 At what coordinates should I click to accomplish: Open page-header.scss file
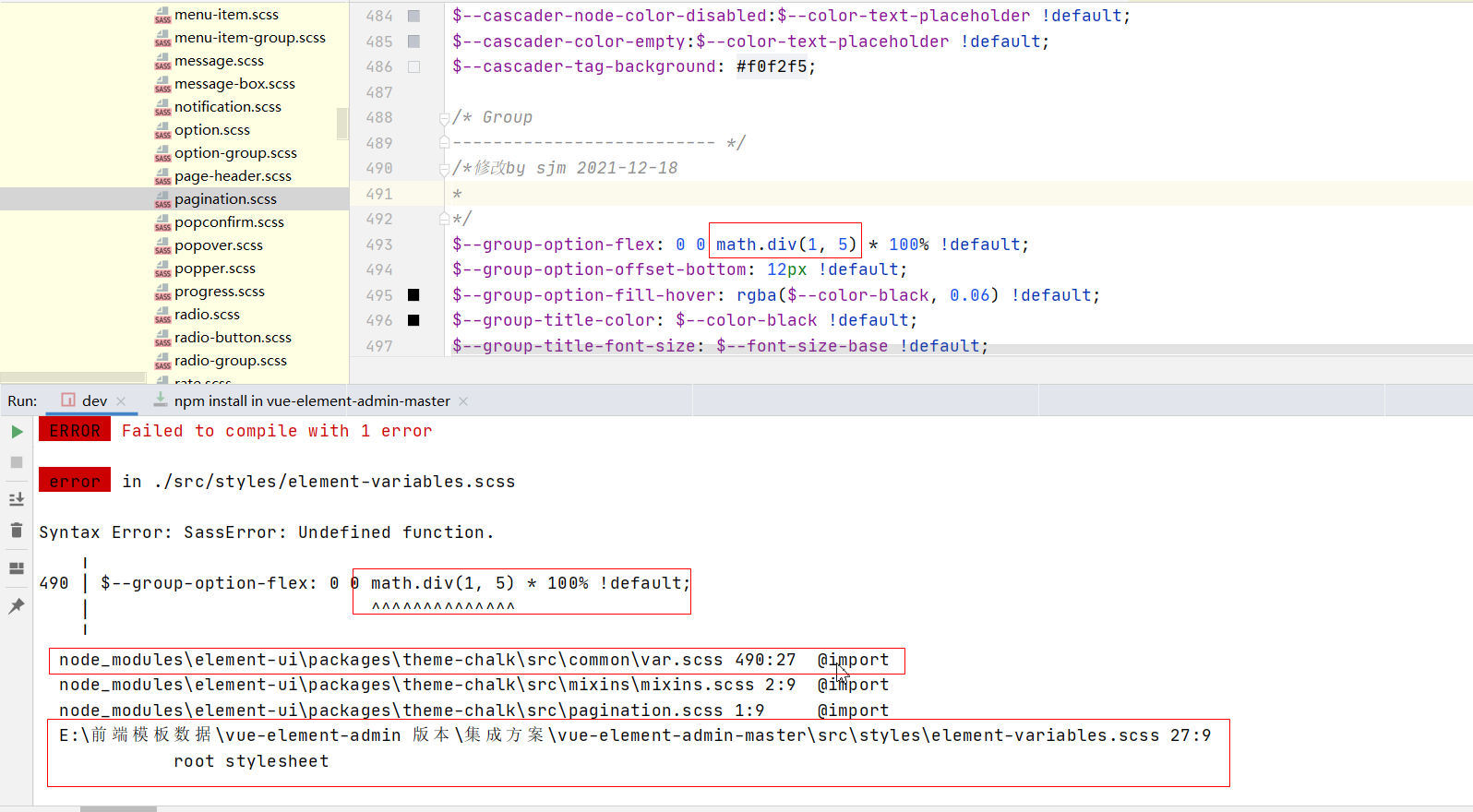coord(233,176)
